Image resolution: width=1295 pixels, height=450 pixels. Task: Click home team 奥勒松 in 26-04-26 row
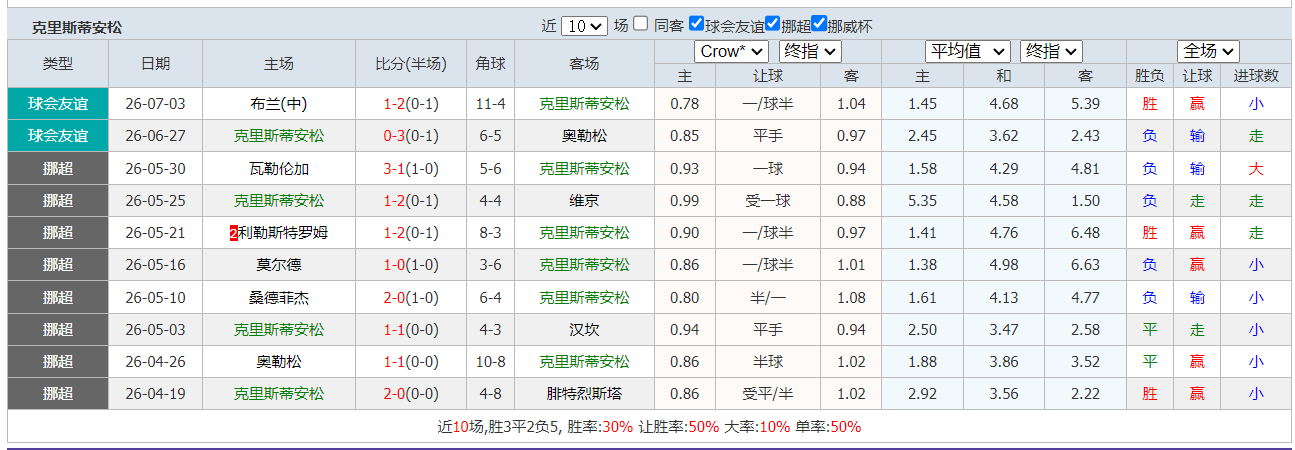[279, 361]
